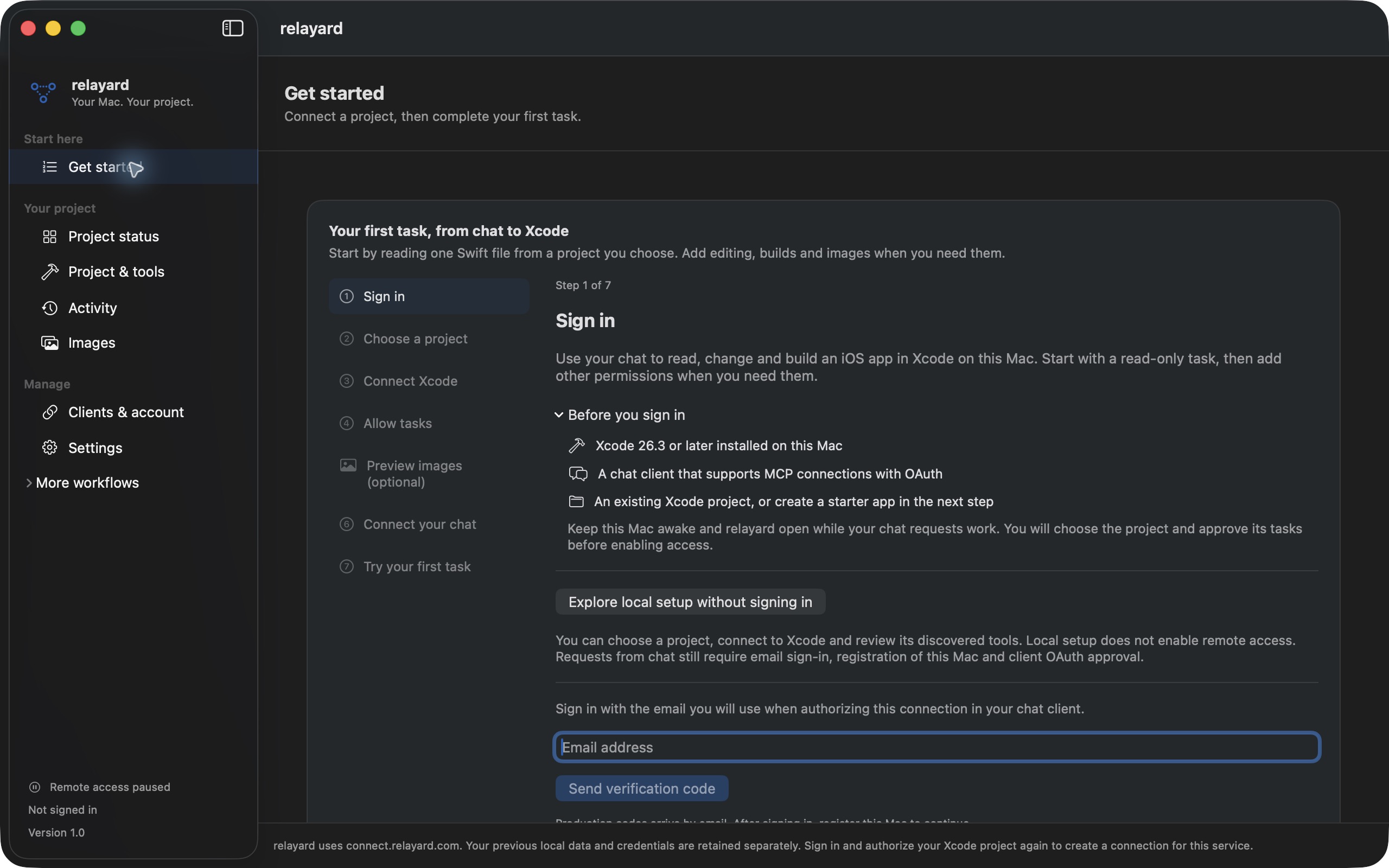The width and height of the screenshot is (1389, 868).
Task: Click the Get started list icon
Action: pos(50,167)
